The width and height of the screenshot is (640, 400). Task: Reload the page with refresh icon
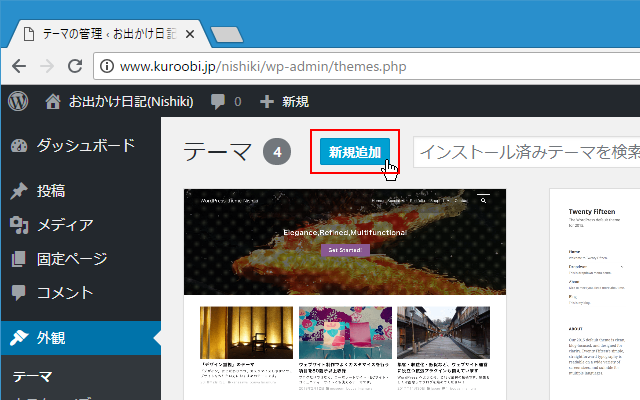[x=75, y=66]
